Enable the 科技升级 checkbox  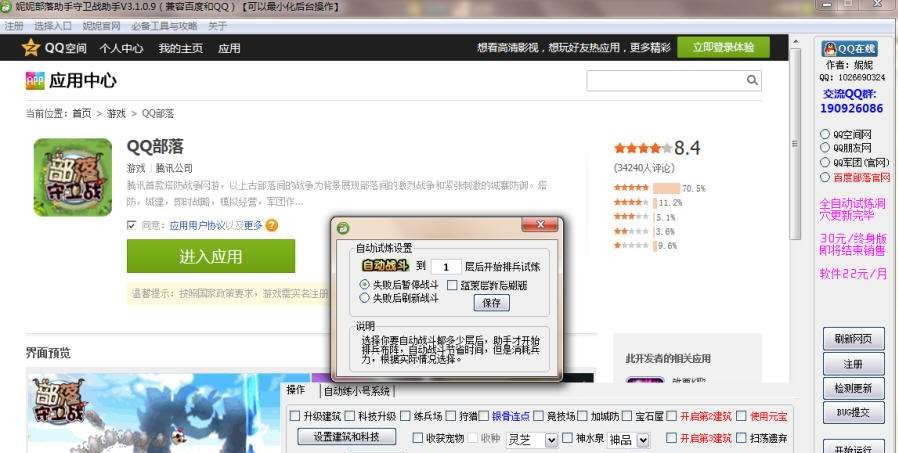(350, 416)
